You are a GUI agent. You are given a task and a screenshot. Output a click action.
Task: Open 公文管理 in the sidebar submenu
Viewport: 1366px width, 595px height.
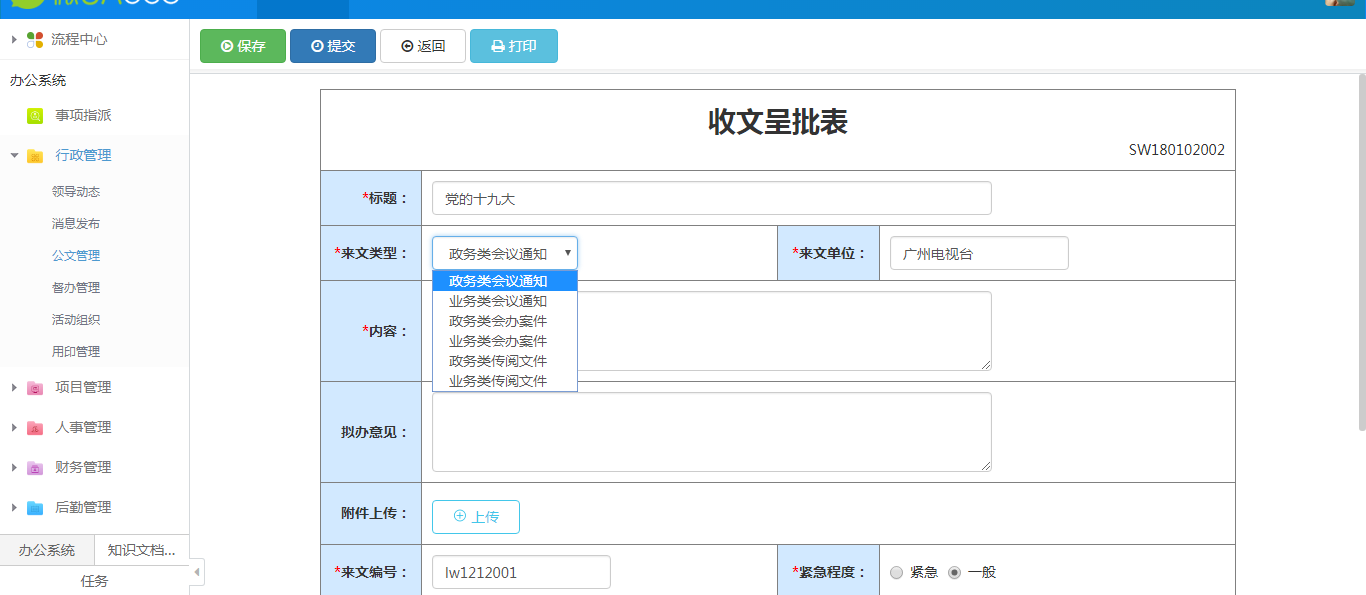tap(76, 256)
